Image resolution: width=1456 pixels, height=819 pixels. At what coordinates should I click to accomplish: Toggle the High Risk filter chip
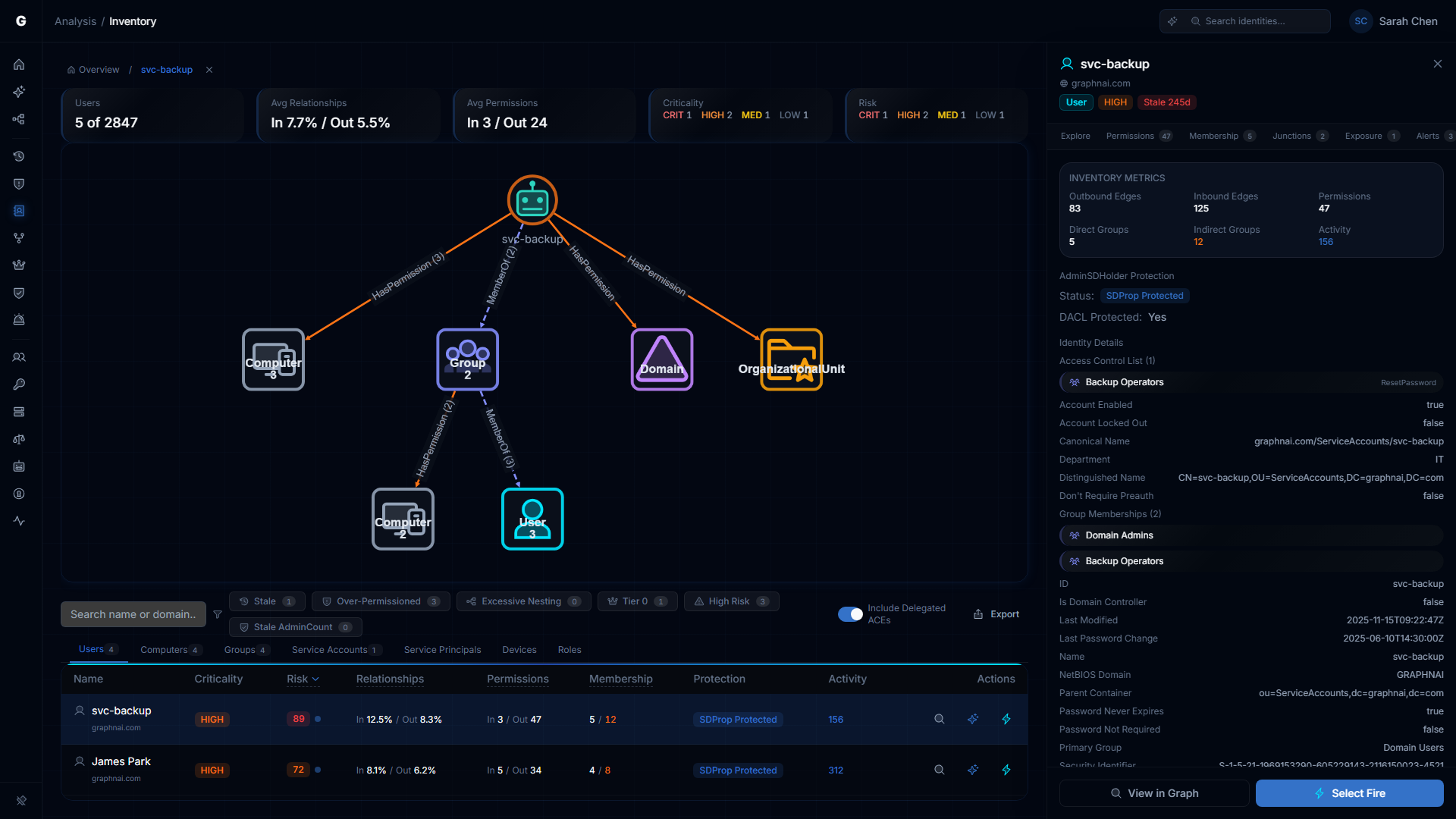[x=731, y=601]
